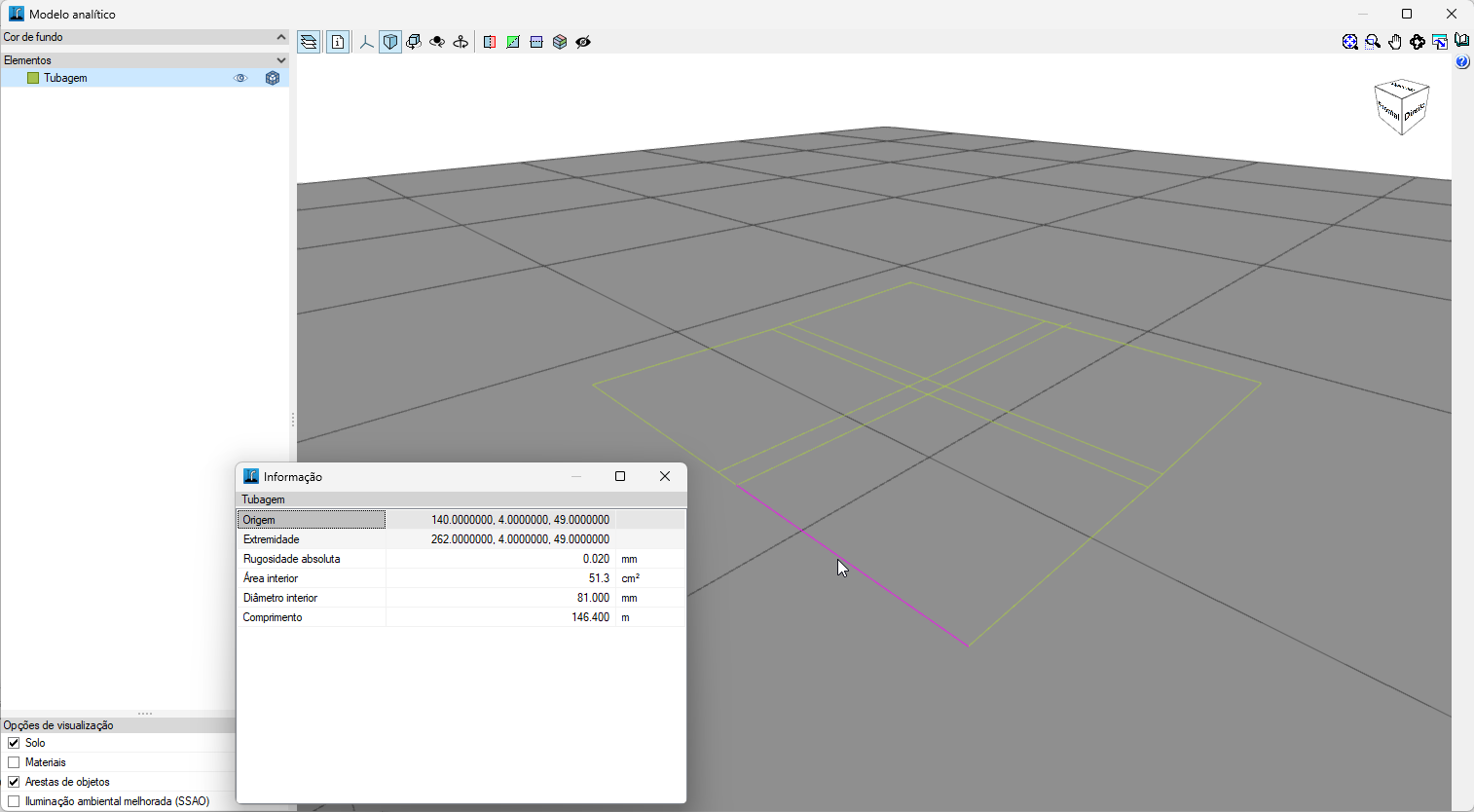Select the Tubagem element row
Image resolution: width=1474 pixels, height=812 pixels.
pyautogui.click(x=145, y=78)
